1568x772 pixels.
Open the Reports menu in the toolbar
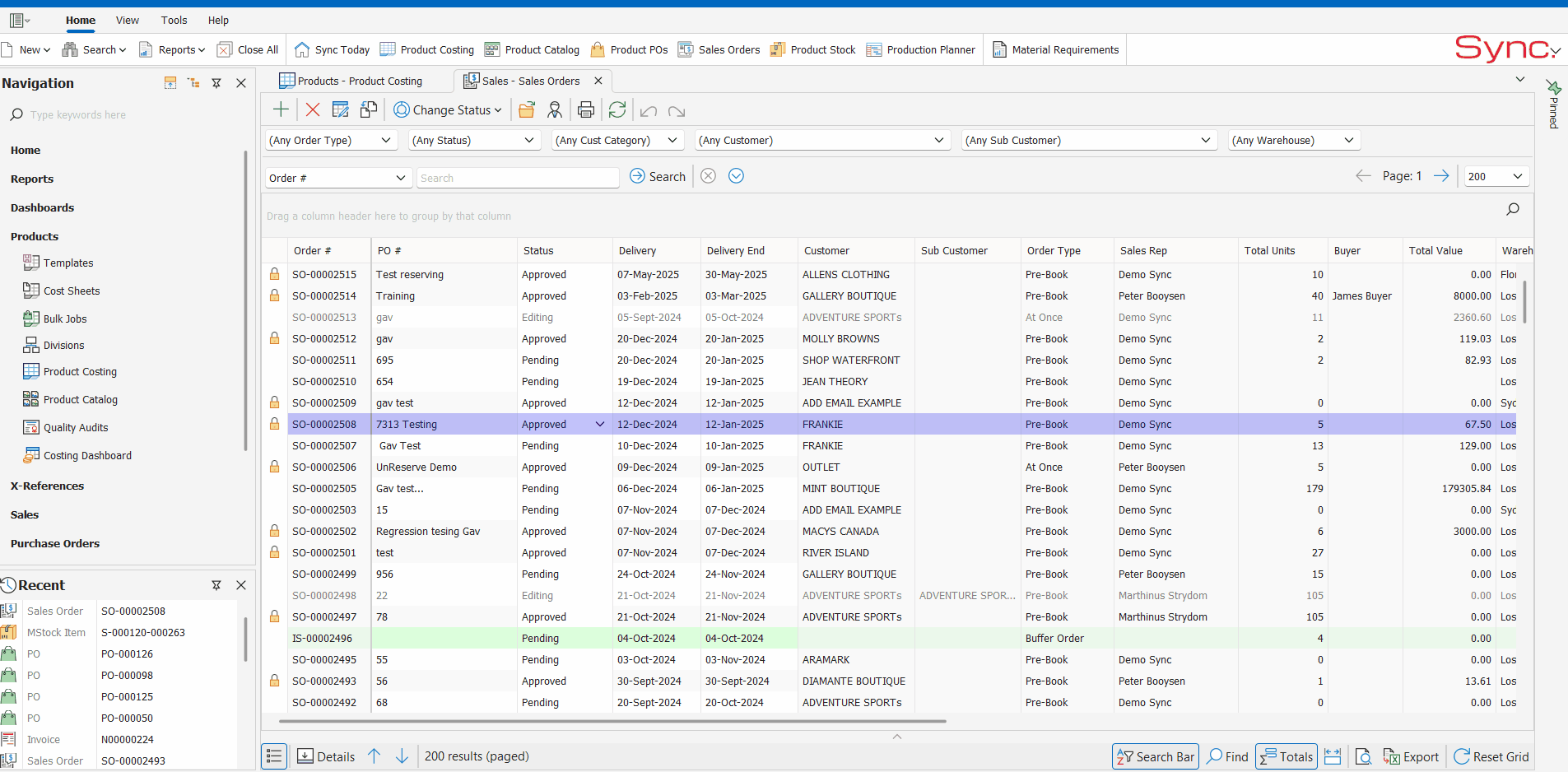pos(172,49)
